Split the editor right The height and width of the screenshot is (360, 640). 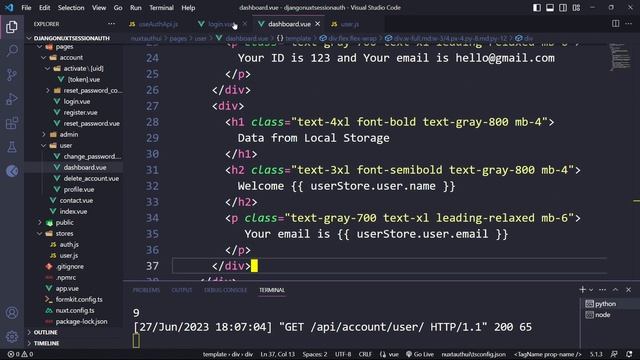click(616, 24)
